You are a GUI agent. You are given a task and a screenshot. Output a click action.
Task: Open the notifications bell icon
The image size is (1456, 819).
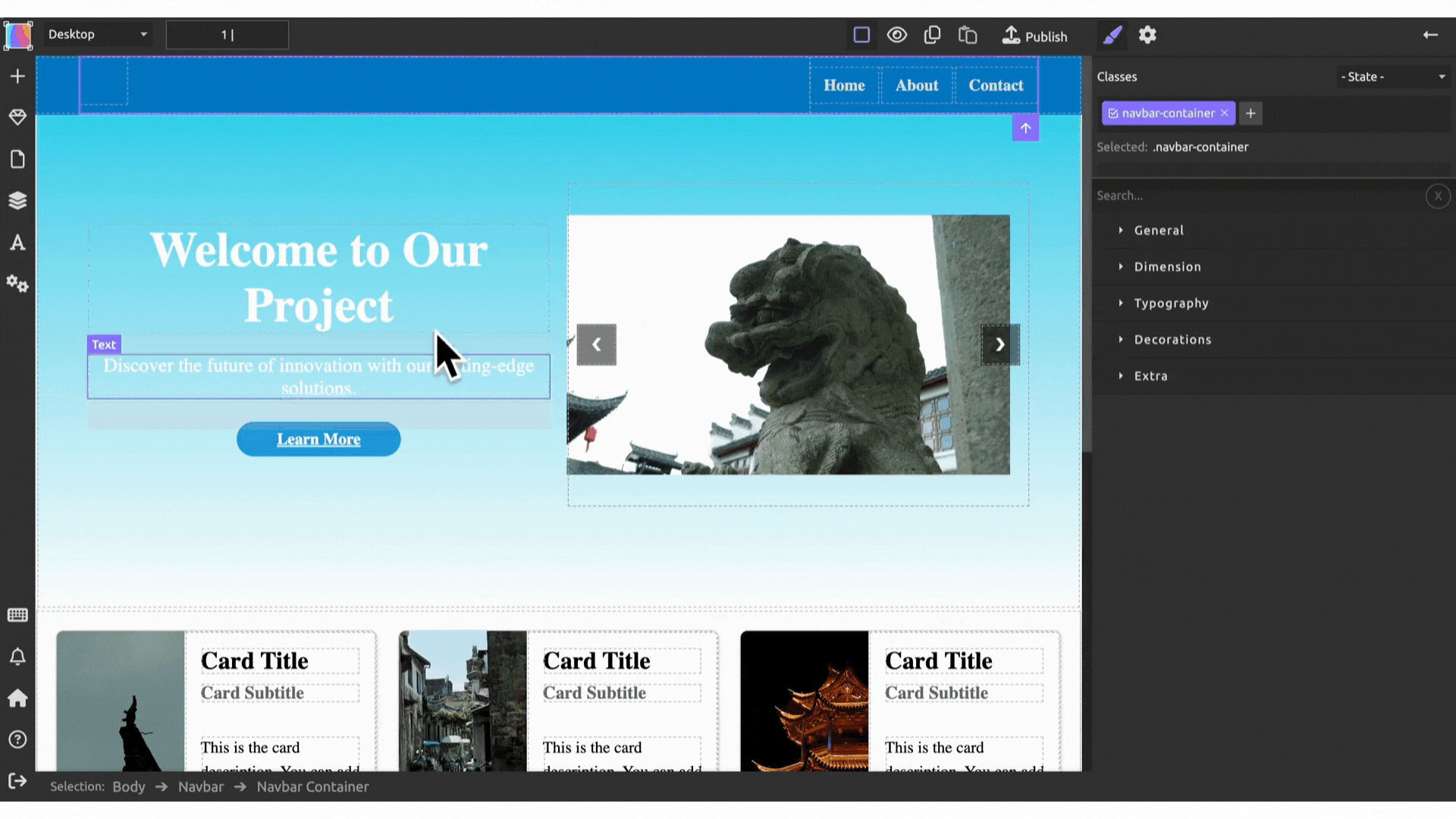coord(17,657)
